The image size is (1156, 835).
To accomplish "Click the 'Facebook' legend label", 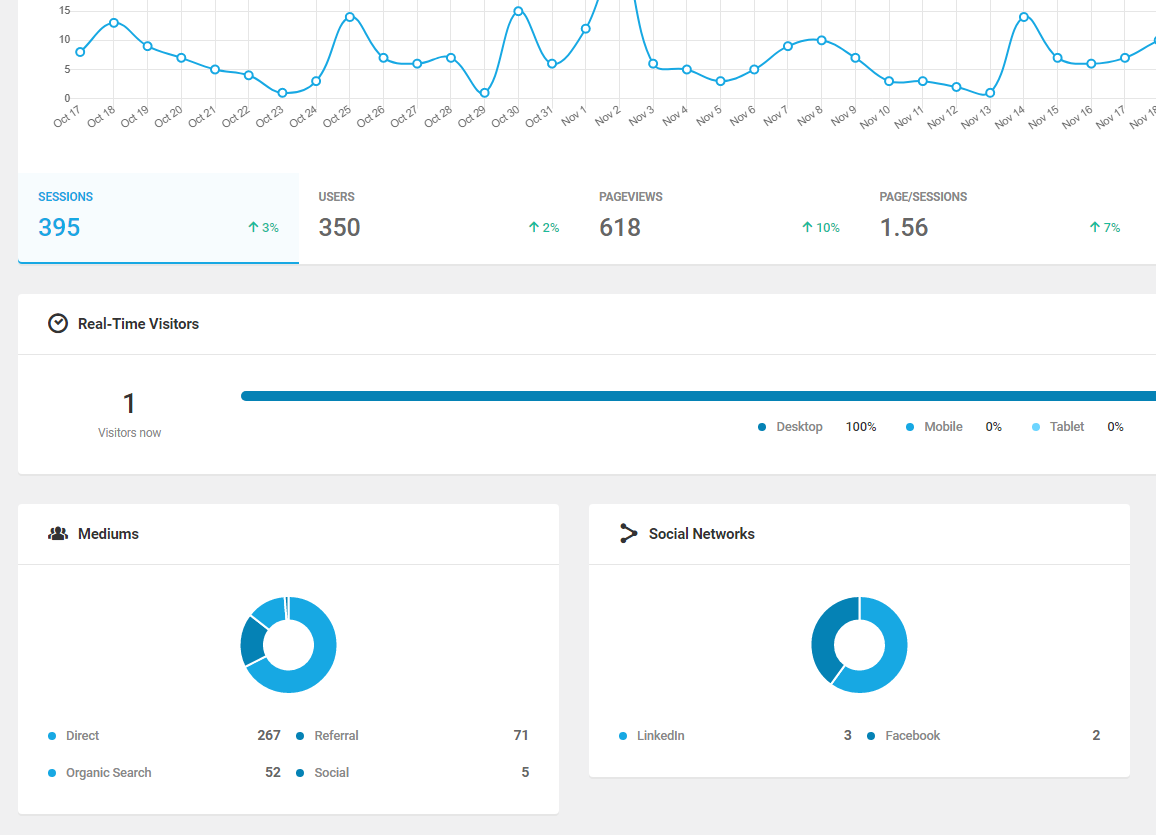I will click(913, 736).
